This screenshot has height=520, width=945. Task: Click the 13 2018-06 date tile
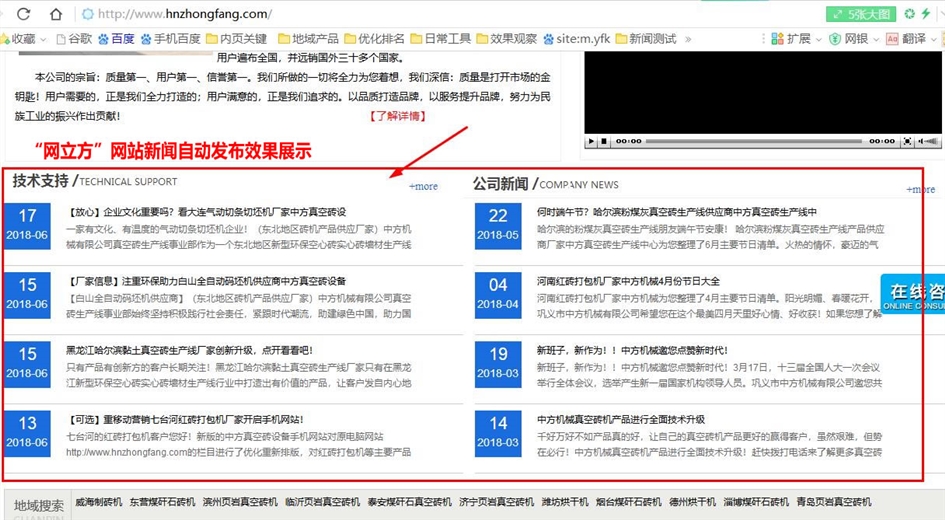(27, 434)
